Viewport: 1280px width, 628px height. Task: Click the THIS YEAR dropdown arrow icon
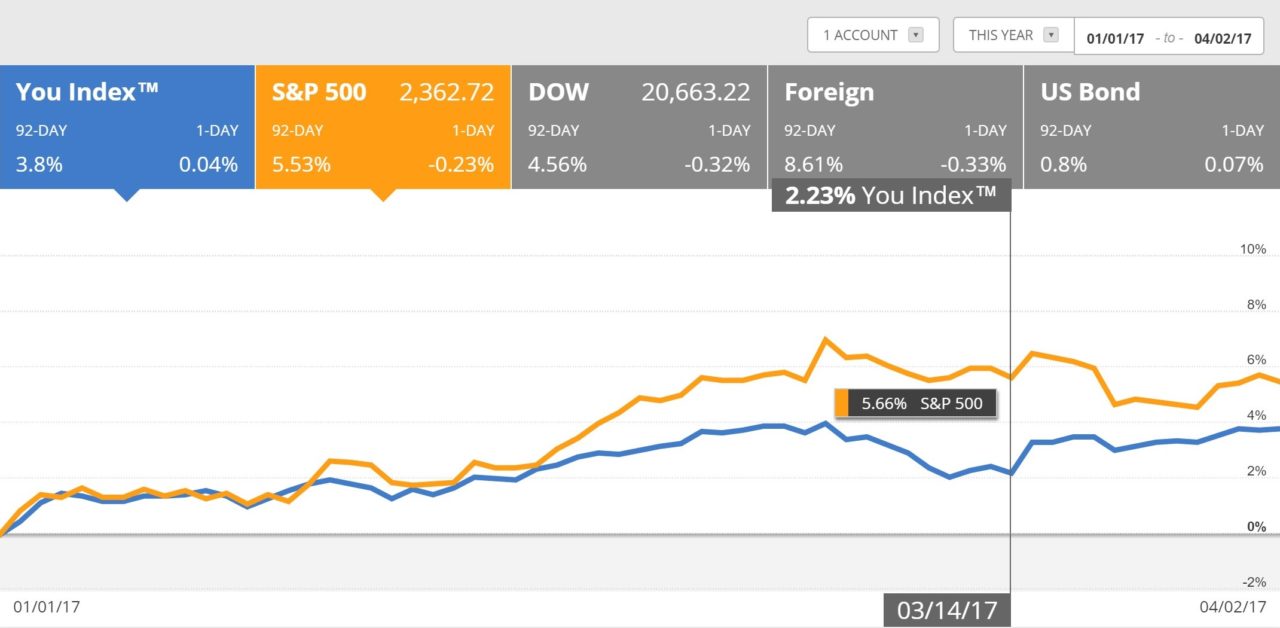1050,35
